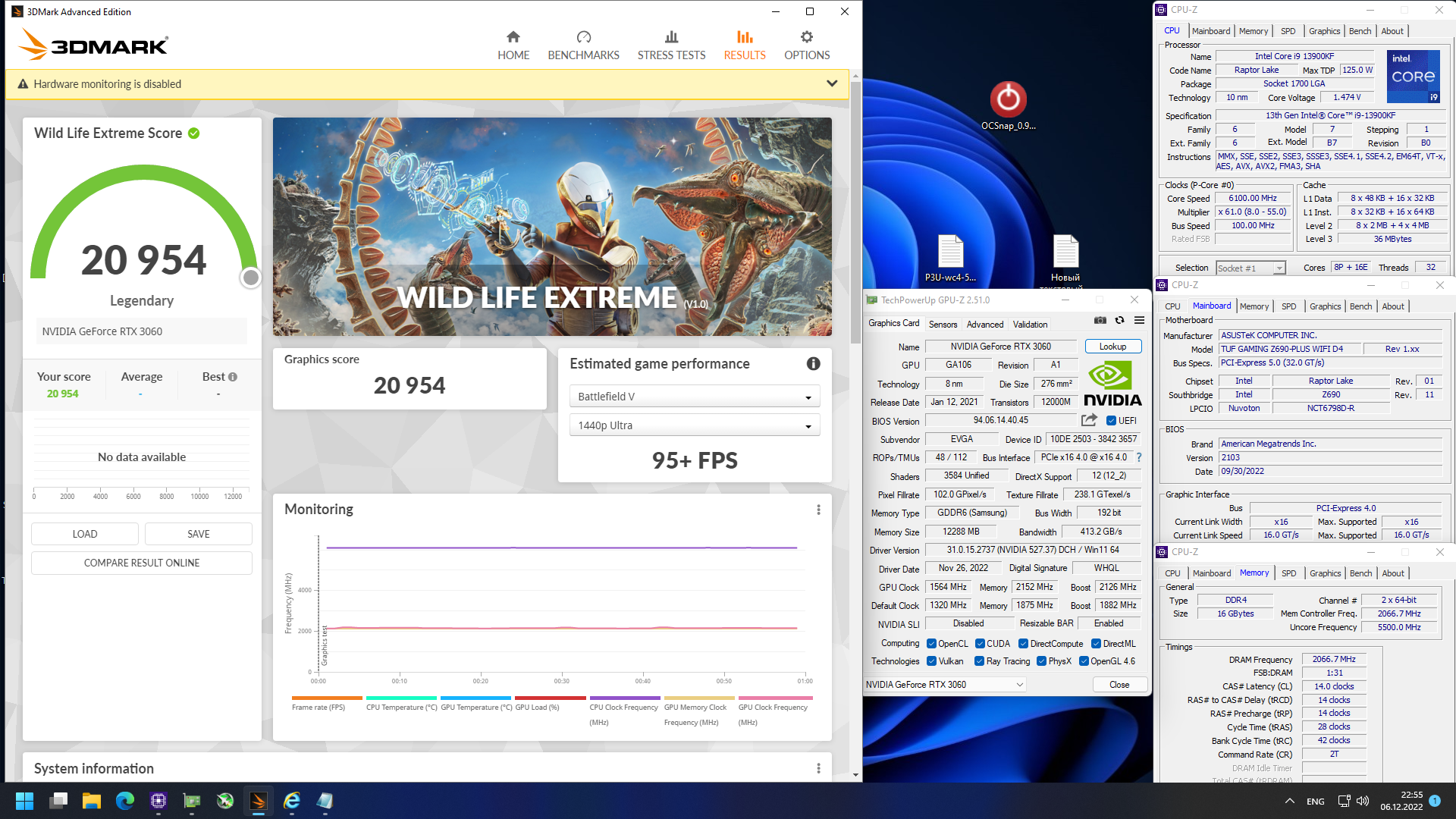Open the 3DMark OPTIONS gear

807,45
